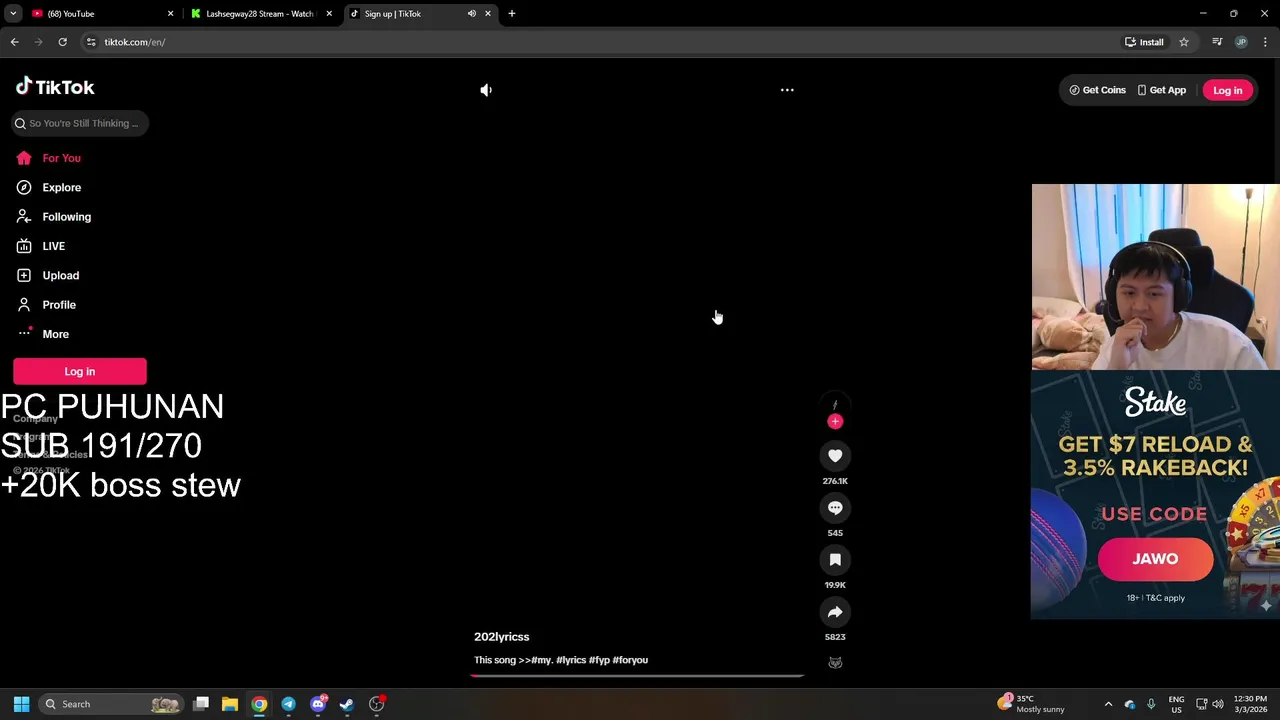Viewport: 1280px width, 720px height.
Task: Mute the TikTok tab via its speaker icon
Action: click(x=472, y=14)
